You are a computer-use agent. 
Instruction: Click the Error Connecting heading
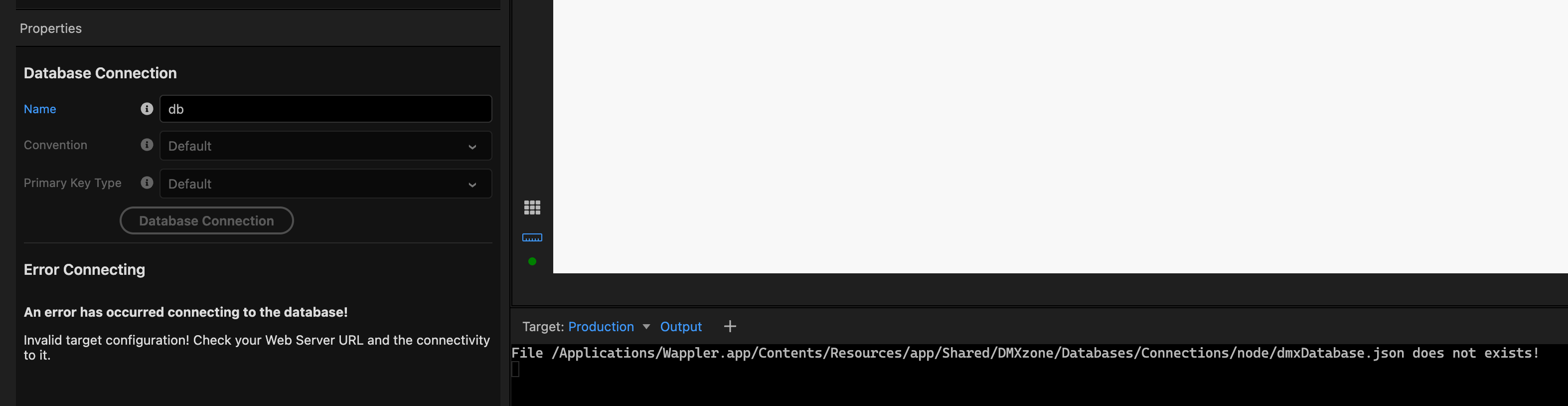coord(84,270)
